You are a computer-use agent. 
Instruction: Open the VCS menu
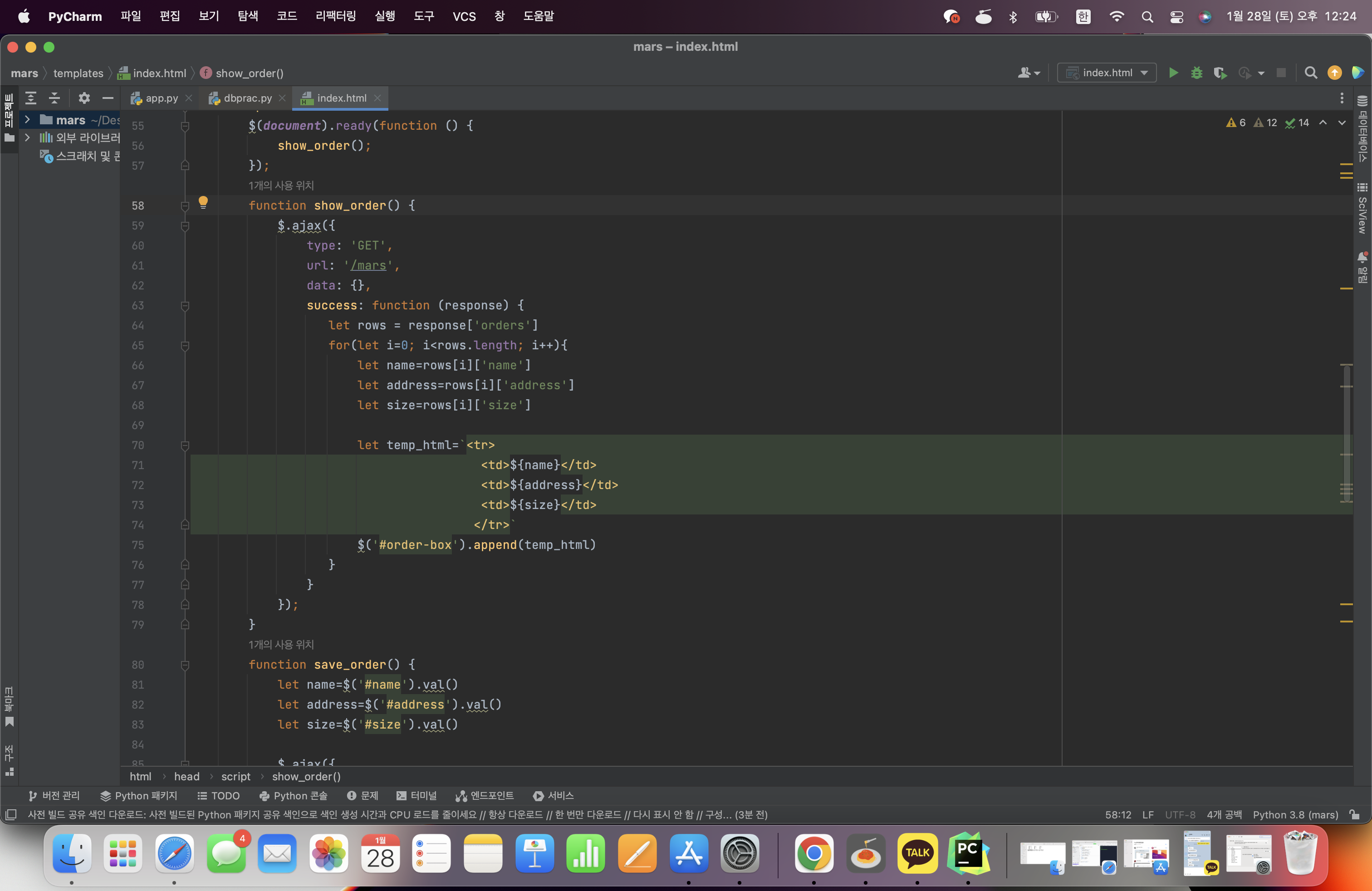point(464,17)
